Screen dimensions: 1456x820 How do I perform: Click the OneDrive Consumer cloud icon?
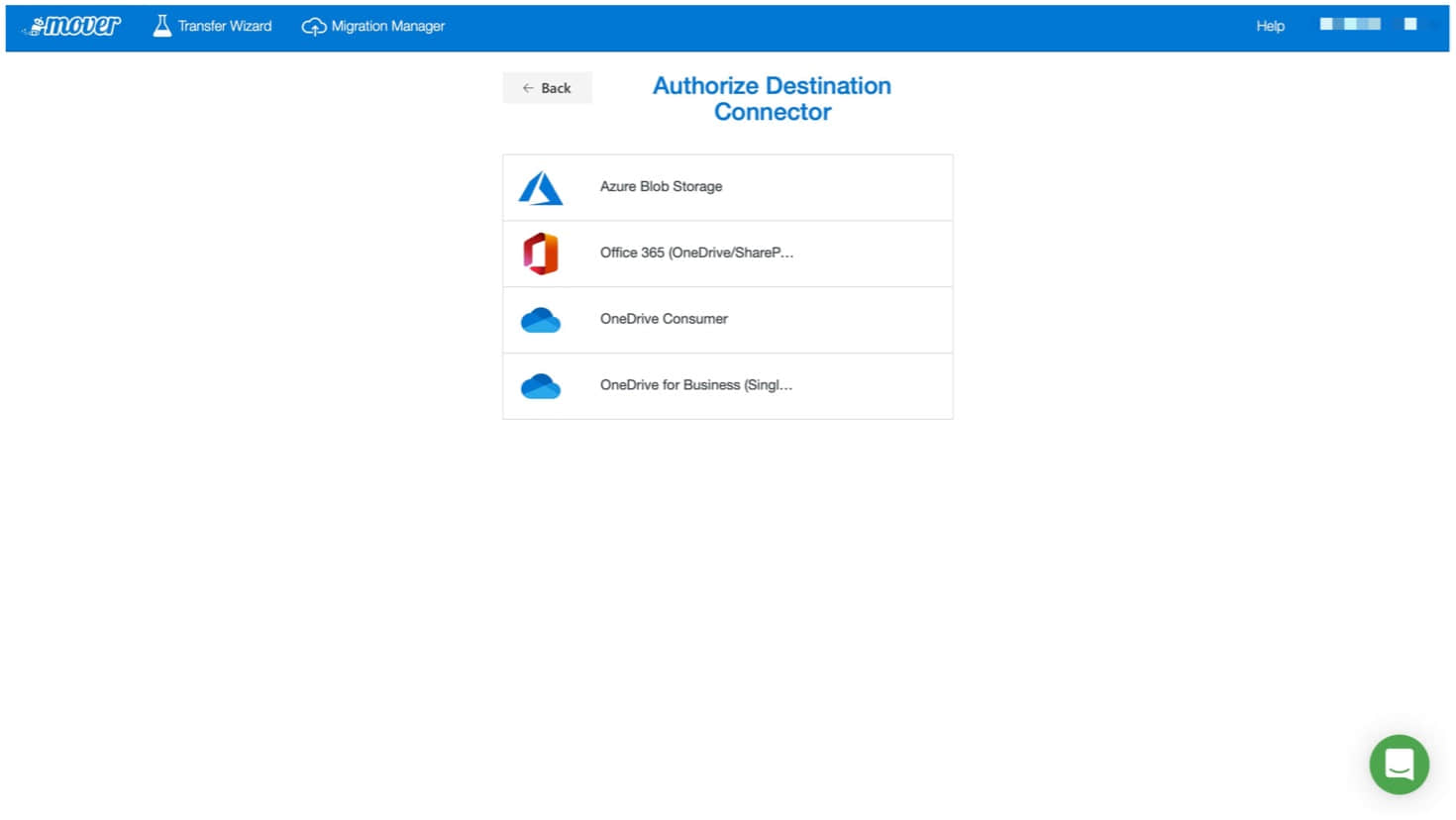click(x=541, y=320)
